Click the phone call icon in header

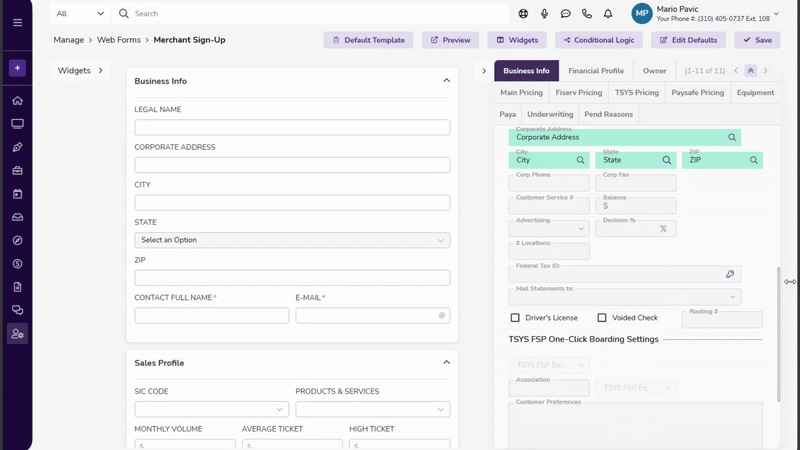(x=586, y=14)
